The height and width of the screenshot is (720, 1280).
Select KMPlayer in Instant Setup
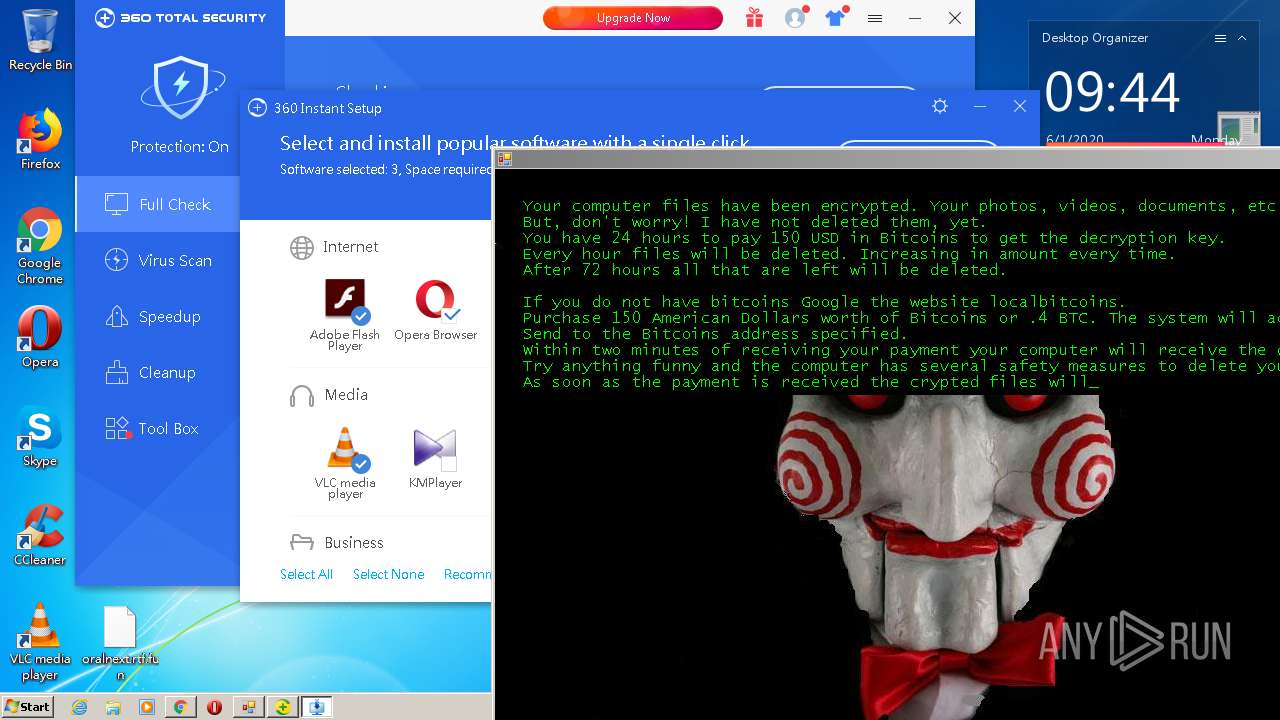click(435, 458)
